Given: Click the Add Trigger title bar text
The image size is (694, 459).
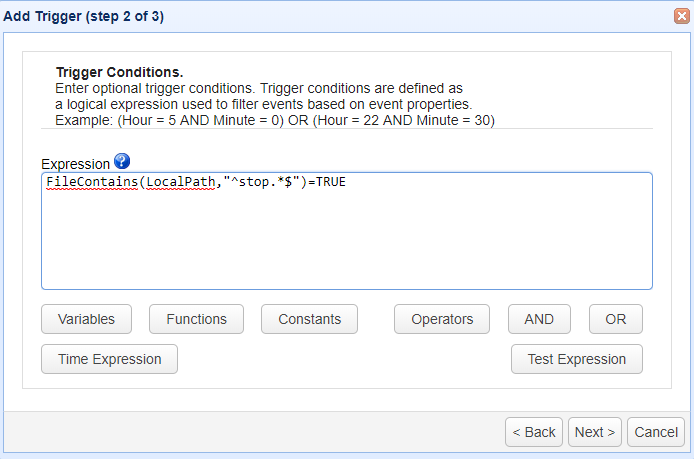Looking at the screenshot, I should tap(83, 16).
